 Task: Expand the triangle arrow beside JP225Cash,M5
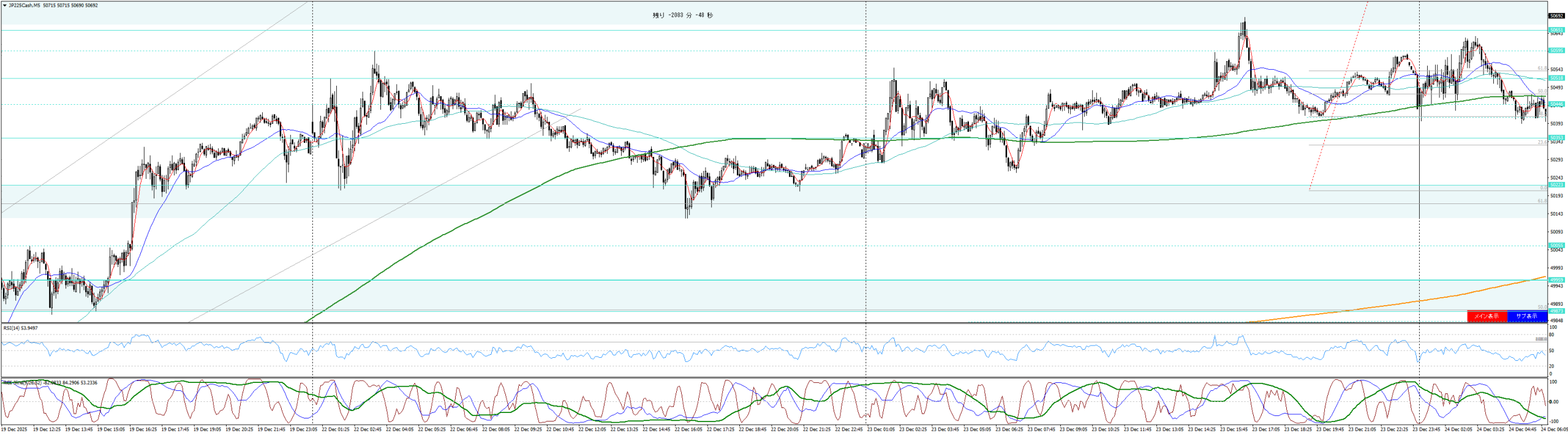[x=5, y=6]
